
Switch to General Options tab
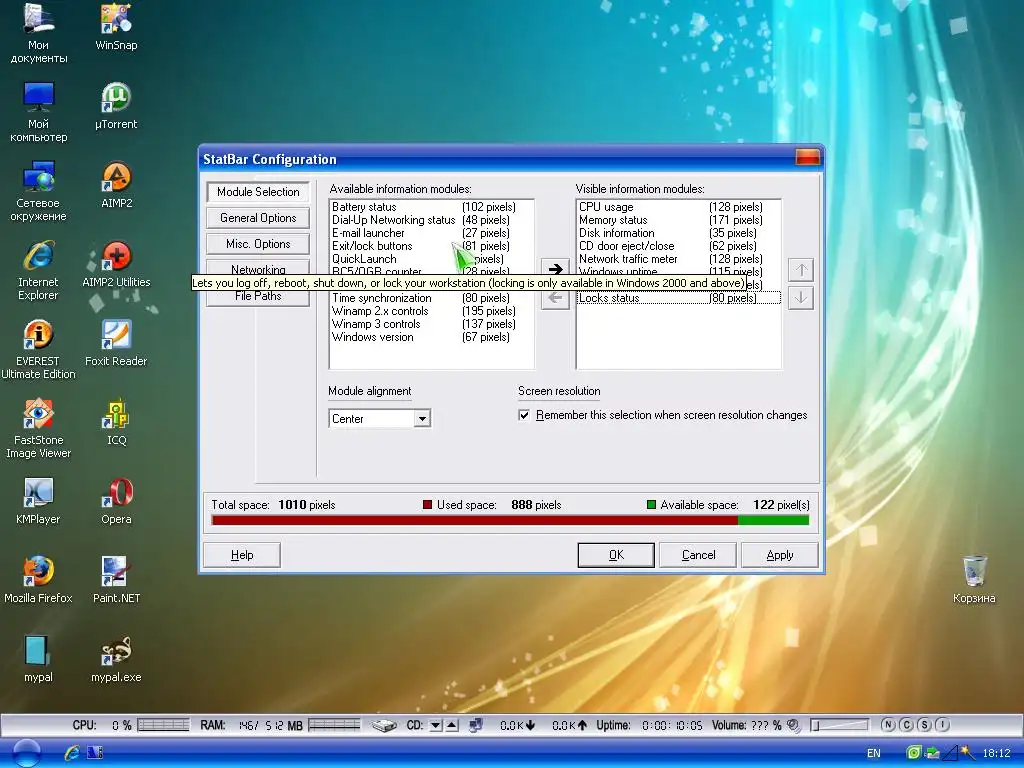[x=258, y=218]
